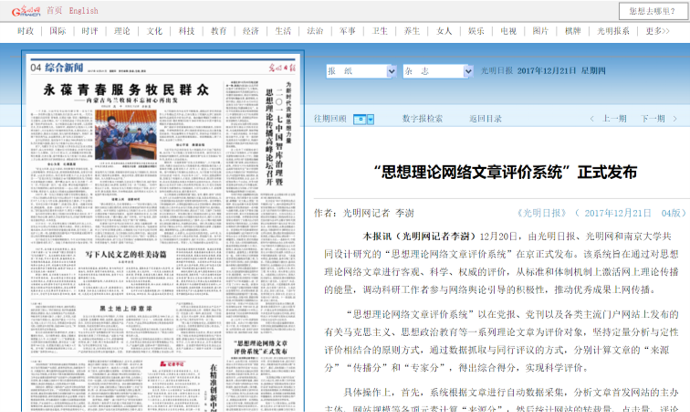
Task: Click the 首页 link in header
Action: point(54,11)
